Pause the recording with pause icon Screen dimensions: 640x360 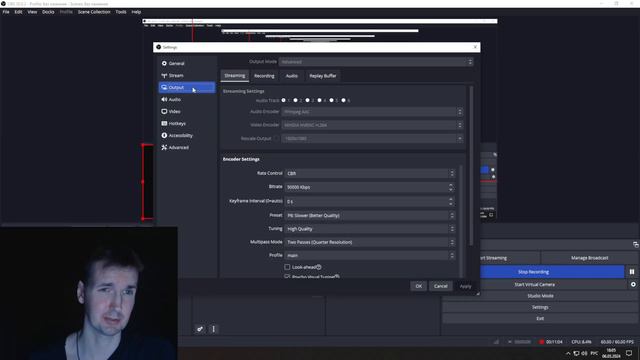(x=632, y=272)
